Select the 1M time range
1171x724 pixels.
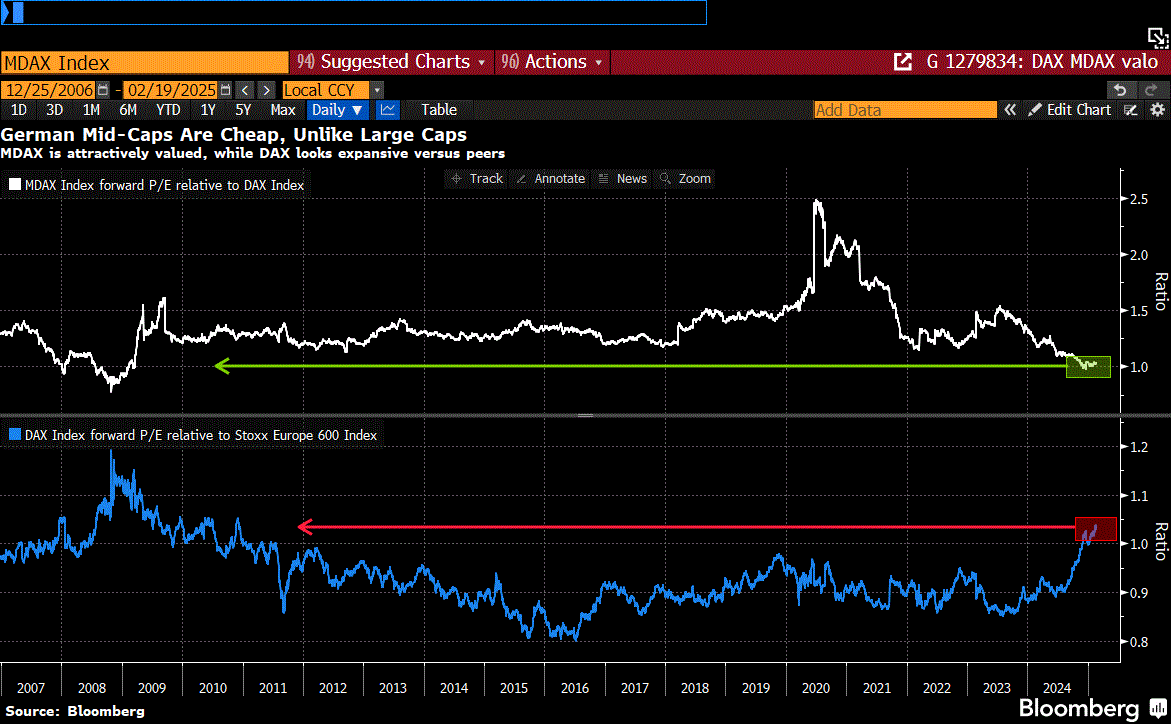pos(91,110)
